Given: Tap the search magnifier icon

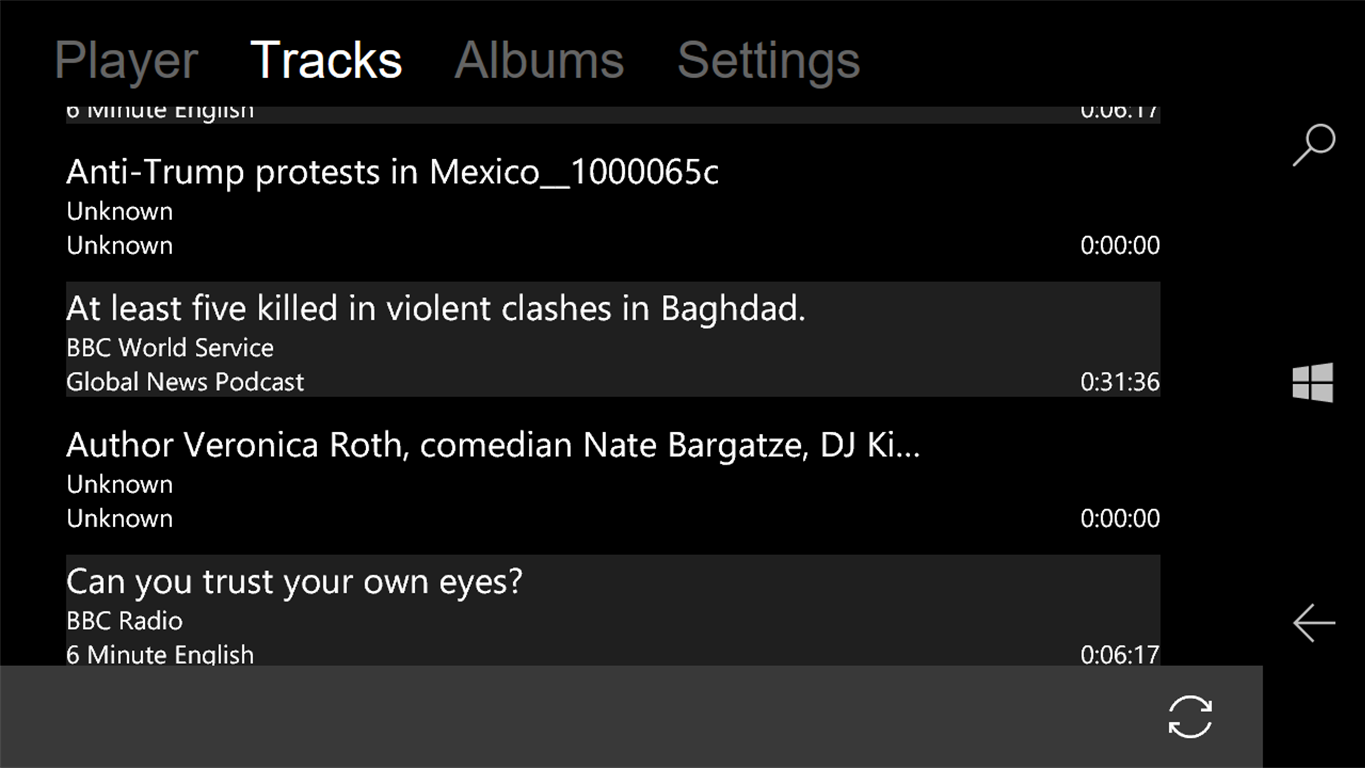Looking at the screenshot, I should (x=1313, y=144).
